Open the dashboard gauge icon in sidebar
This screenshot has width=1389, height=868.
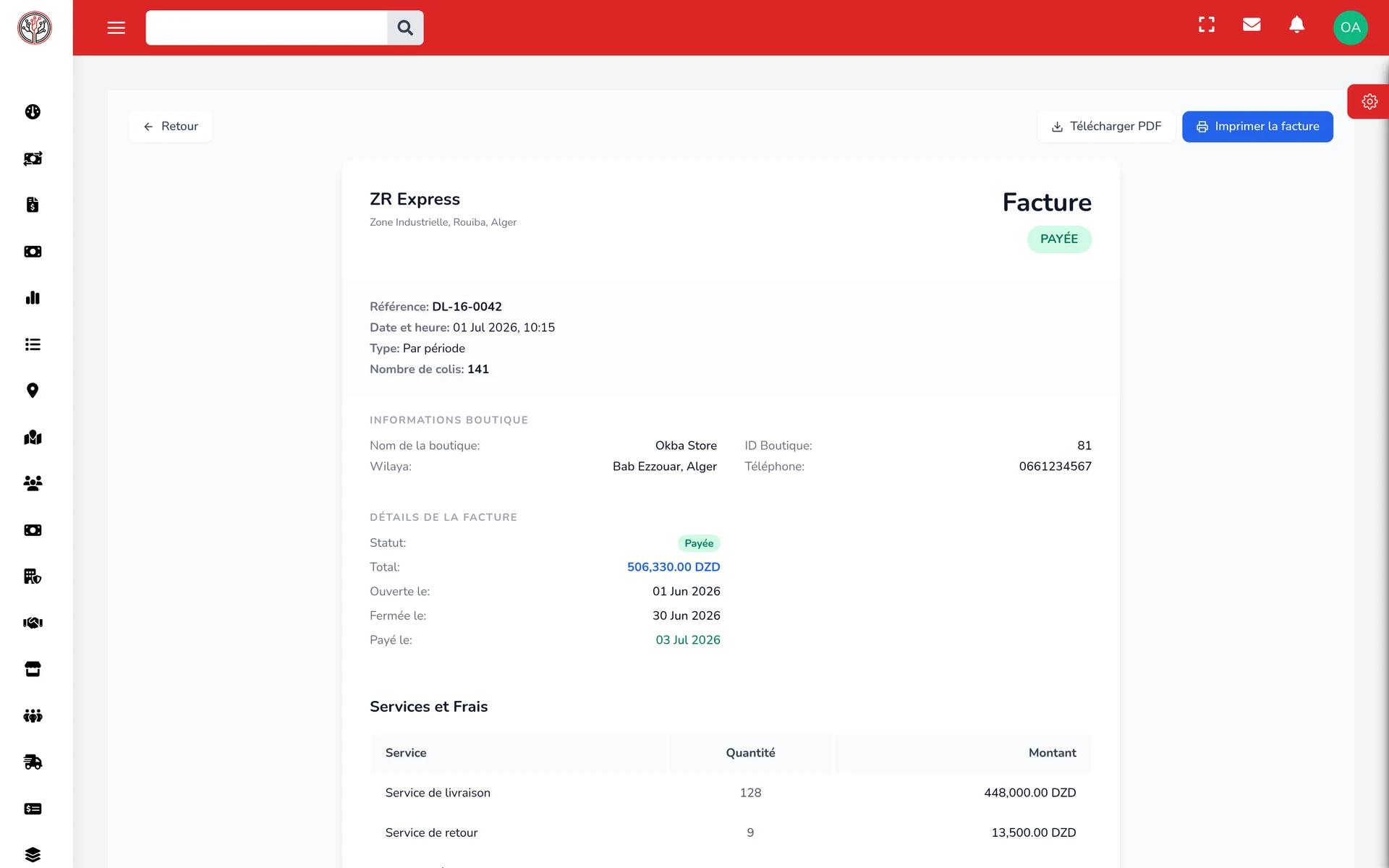coord(33,111)
